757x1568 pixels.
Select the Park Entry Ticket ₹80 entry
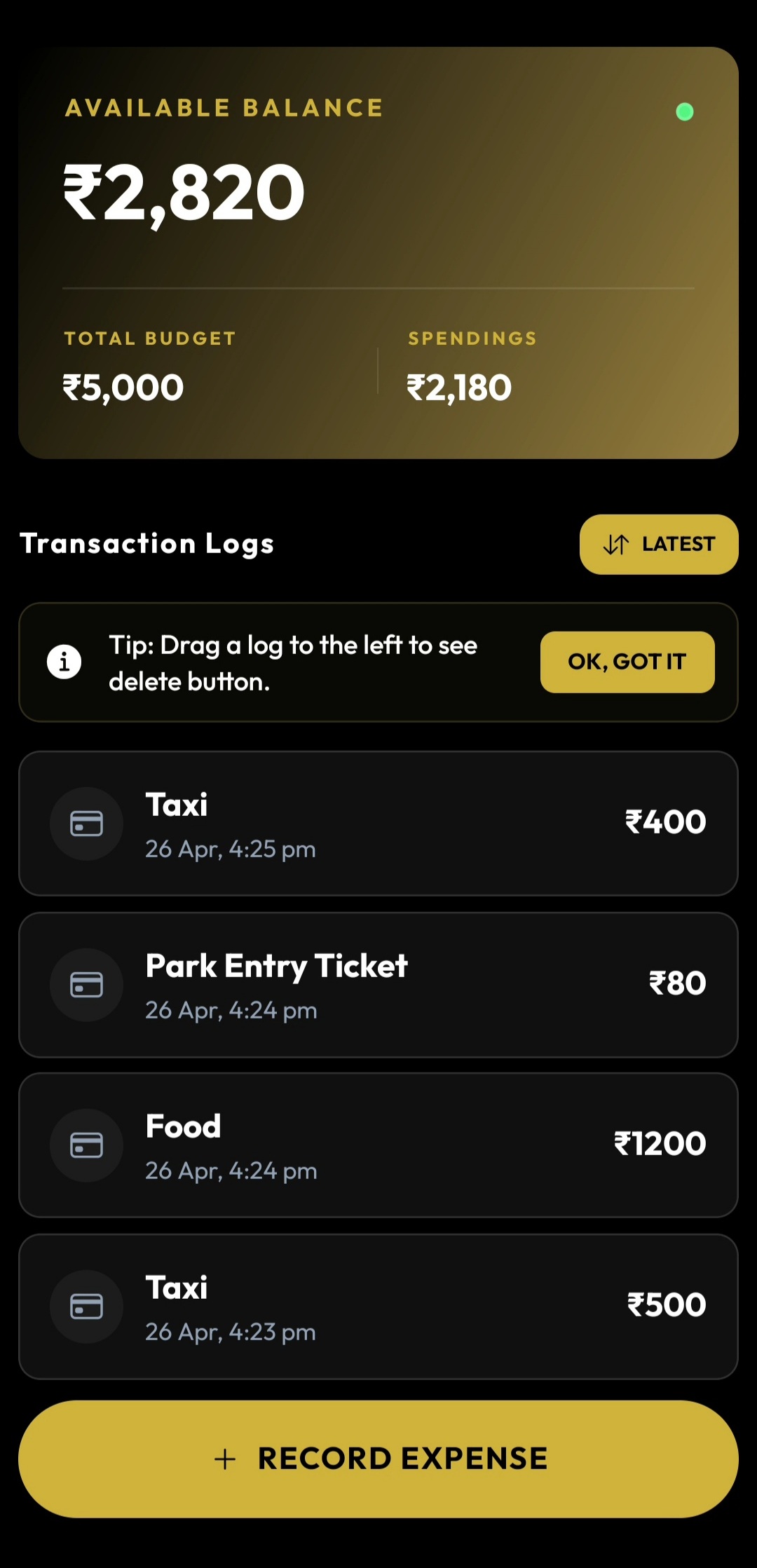[378, 985]
